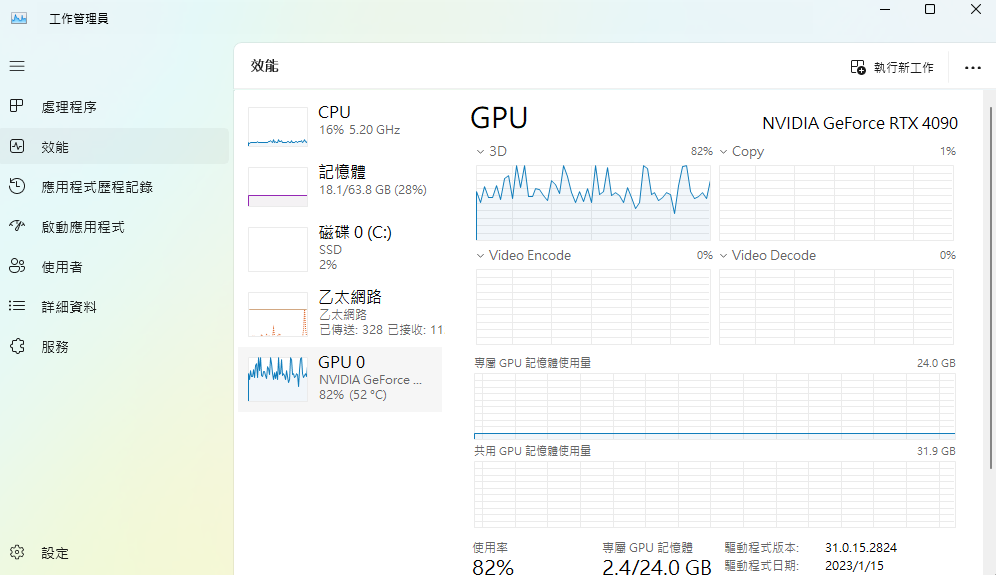Viewport: 996px width, 575px height.
Task: Click the GPU 0 mini graph
Action: (x=278, y=379)
